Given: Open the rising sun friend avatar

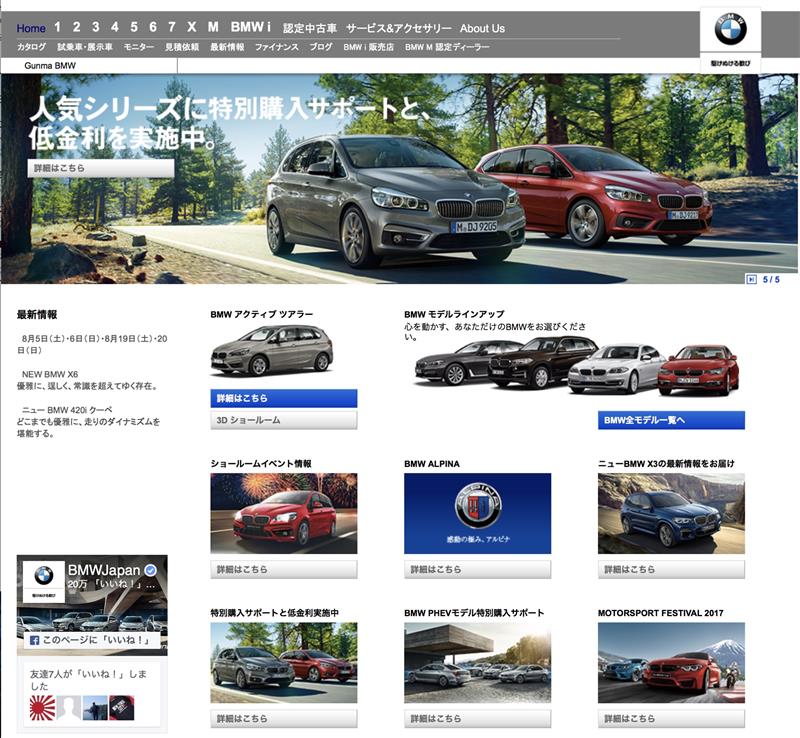Looking at the screenshot, I should [42, 708].
